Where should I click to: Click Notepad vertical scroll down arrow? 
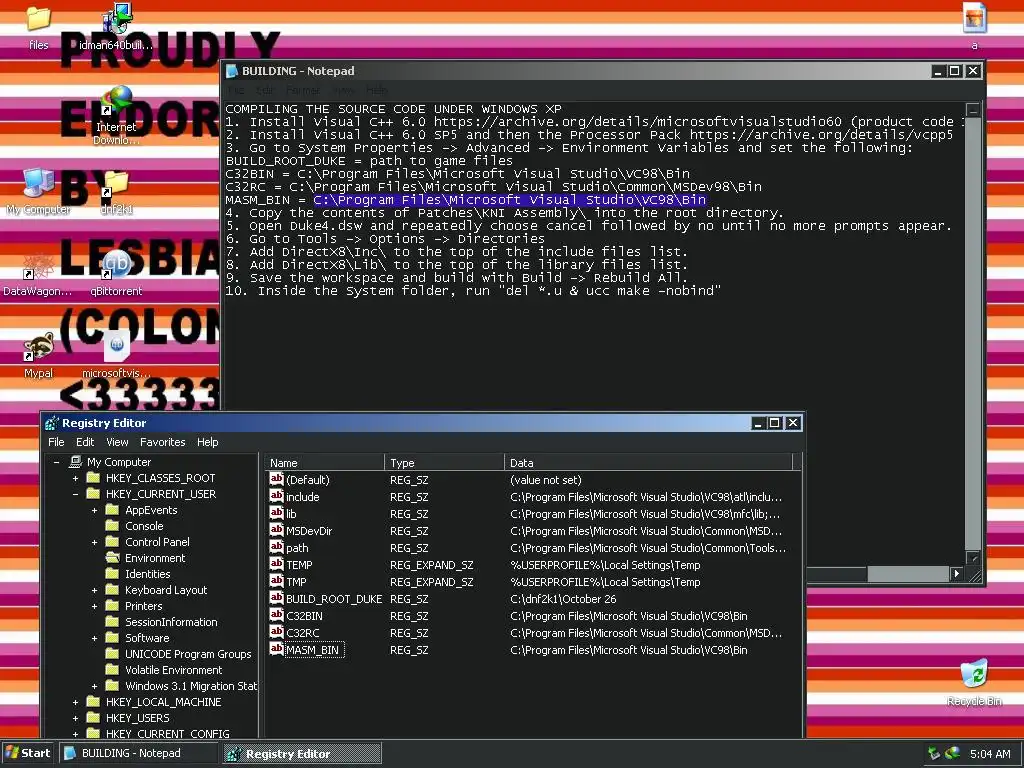973,558
